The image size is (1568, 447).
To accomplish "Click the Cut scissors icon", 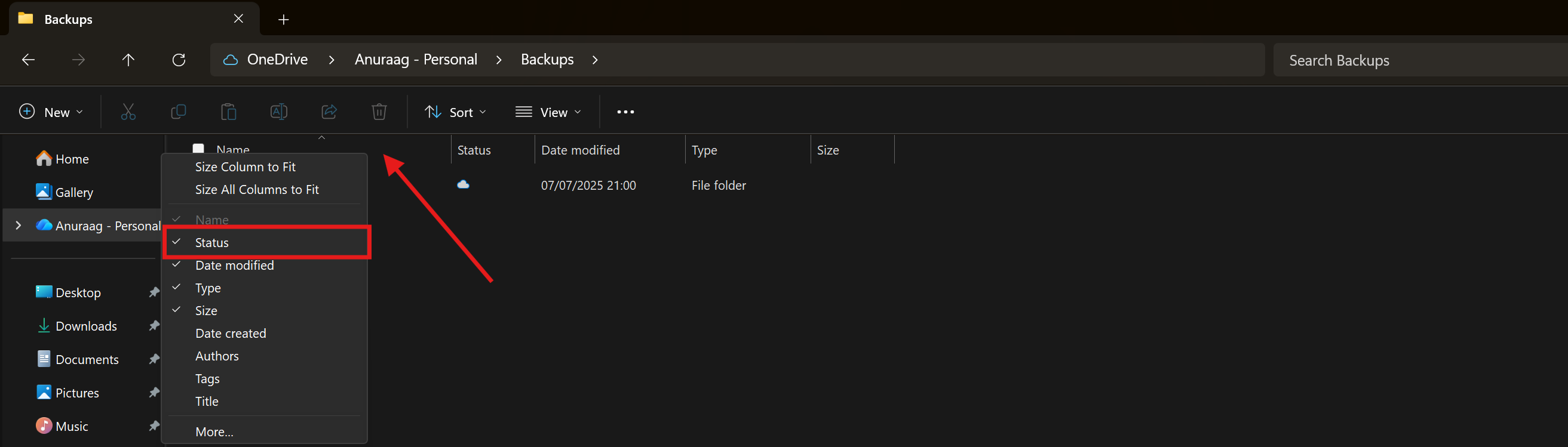I will click(128, 112).
